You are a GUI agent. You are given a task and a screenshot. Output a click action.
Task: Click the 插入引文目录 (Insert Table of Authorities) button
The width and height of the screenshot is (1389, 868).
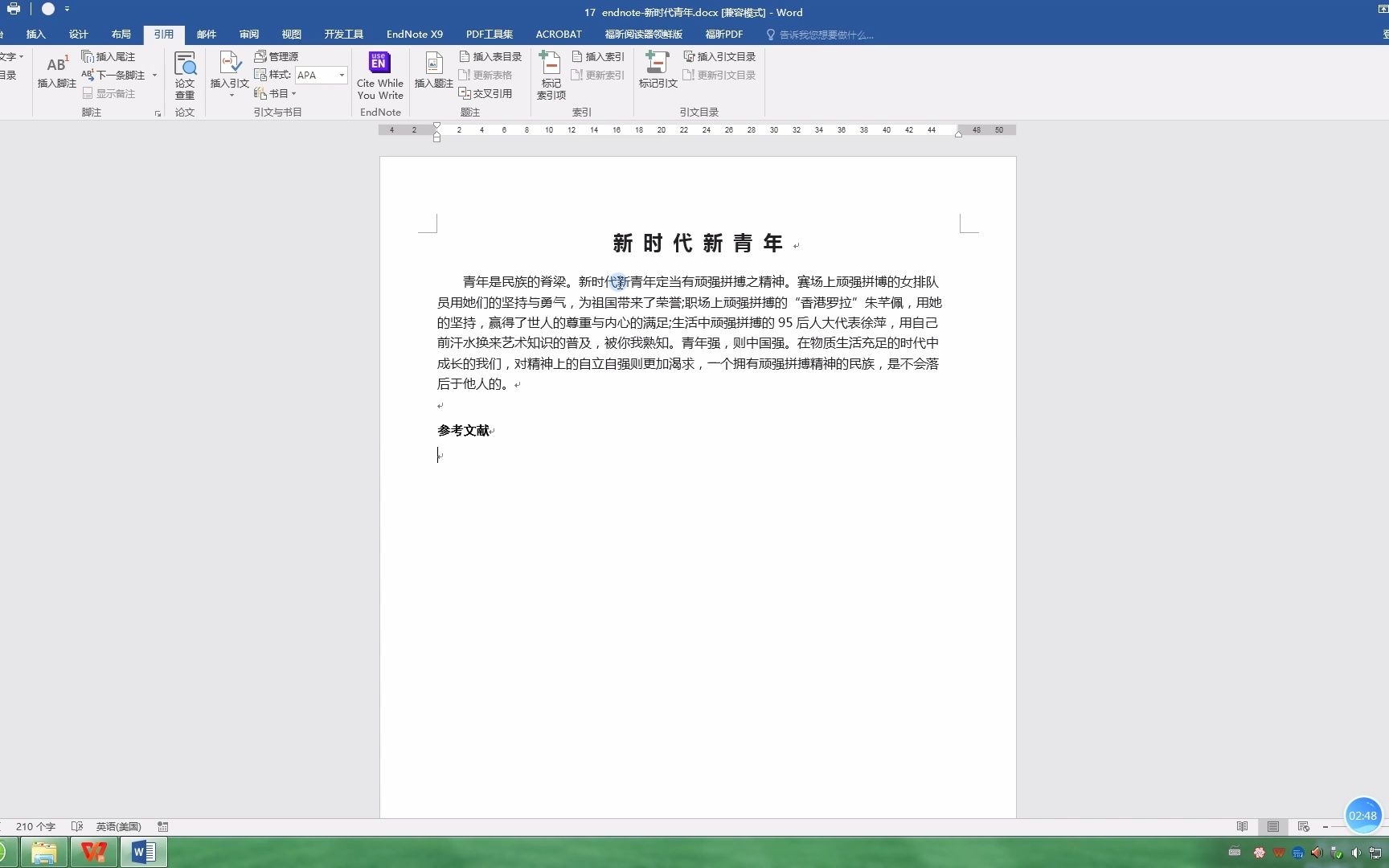tap(720, 56)
